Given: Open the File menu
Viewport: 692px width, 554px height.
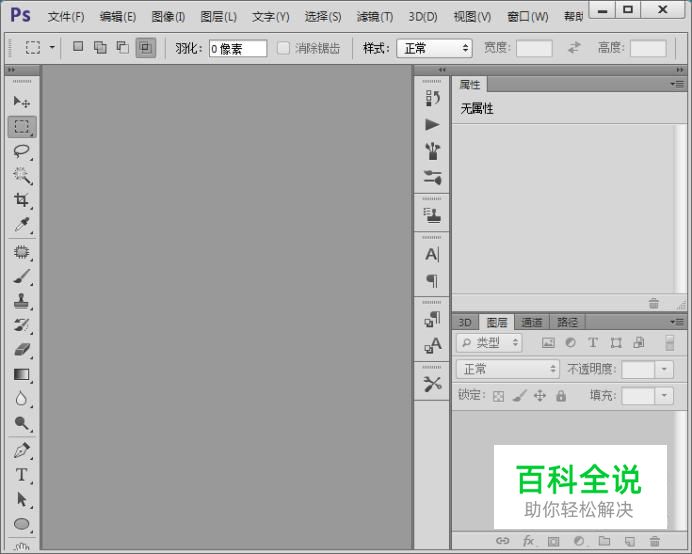Looking at the screenshot, I should tap(66, 17).
